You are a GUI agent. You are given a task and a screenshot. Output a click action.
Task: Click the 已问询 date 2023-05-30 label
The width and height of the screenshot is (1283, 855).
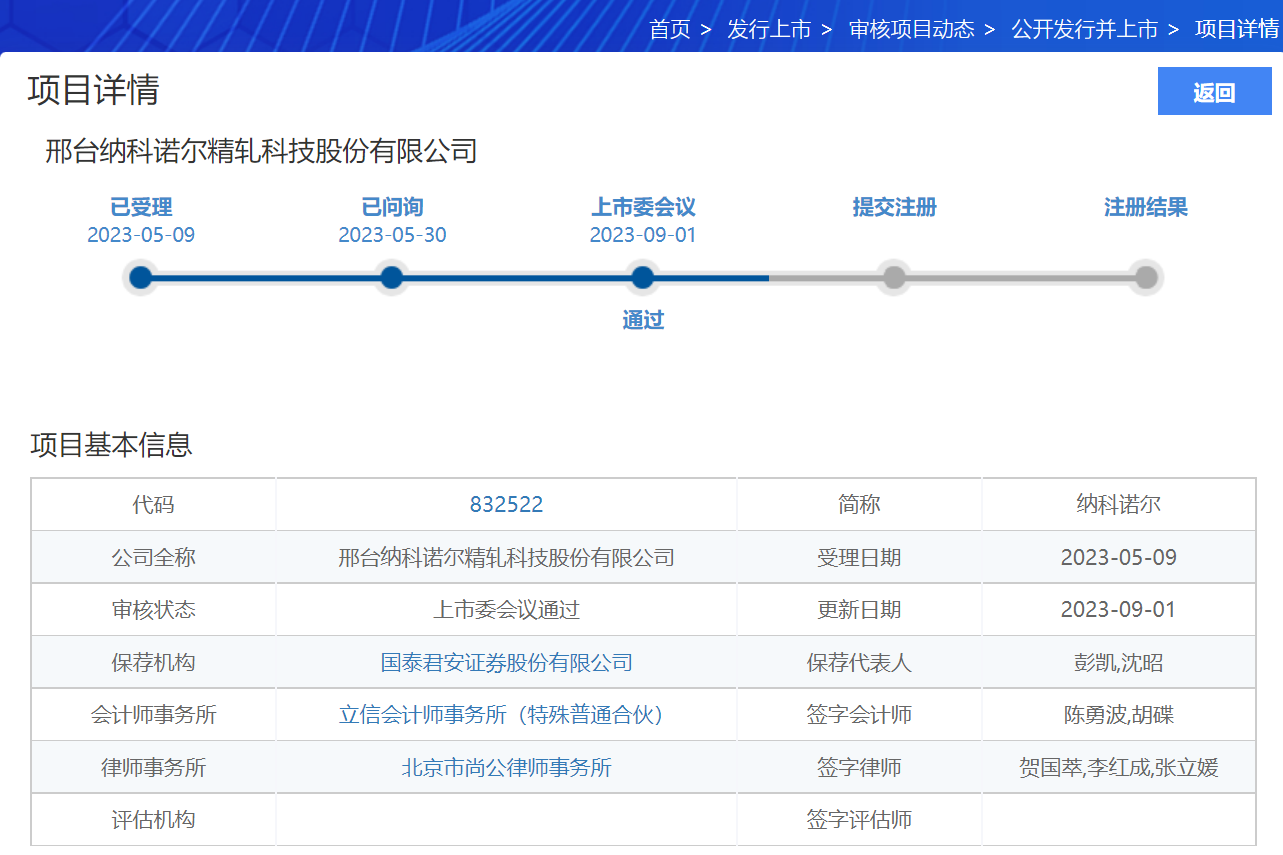(x=391, y=235)
